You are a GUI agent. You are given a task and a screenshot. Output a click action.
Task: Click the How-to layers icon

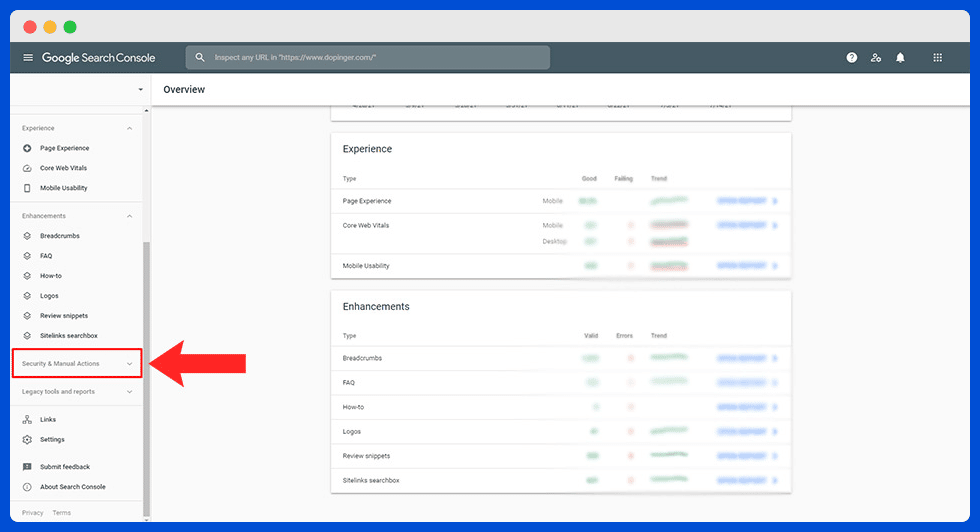click(x=27, y=276)
